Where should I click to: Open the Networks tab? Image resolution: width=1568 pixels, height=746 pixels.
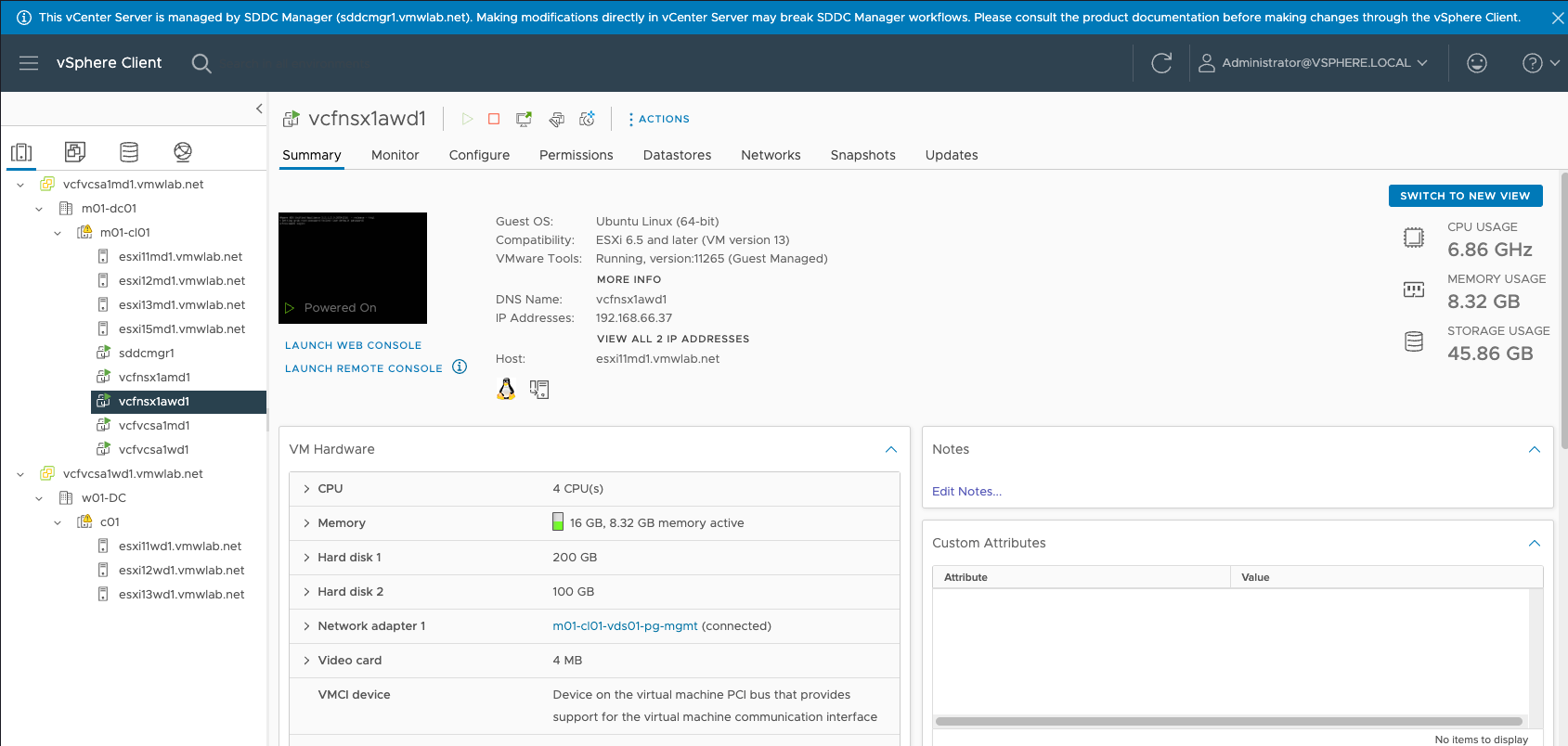pos(771,155)
